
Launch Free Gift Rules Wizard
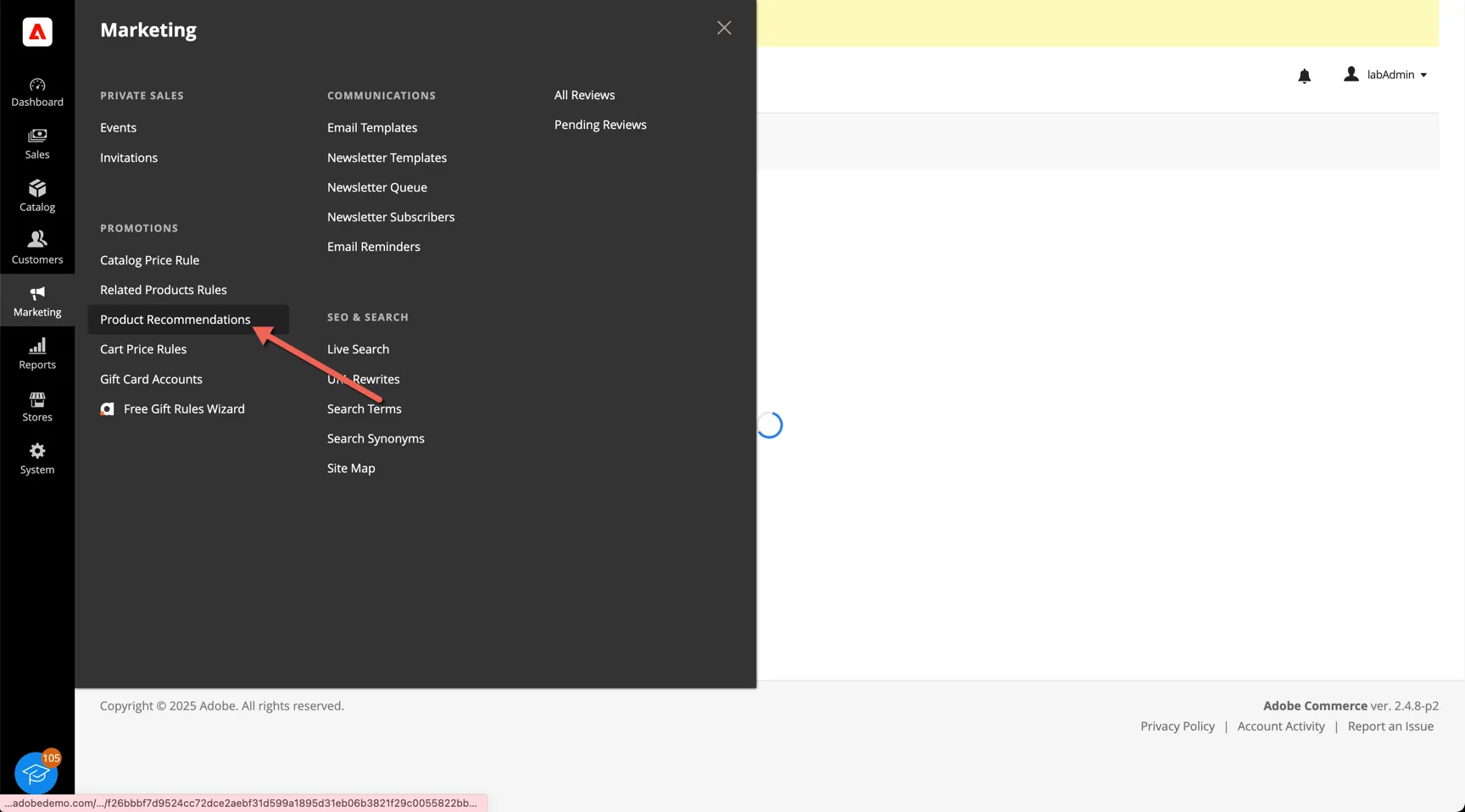[x=184, y=409]
